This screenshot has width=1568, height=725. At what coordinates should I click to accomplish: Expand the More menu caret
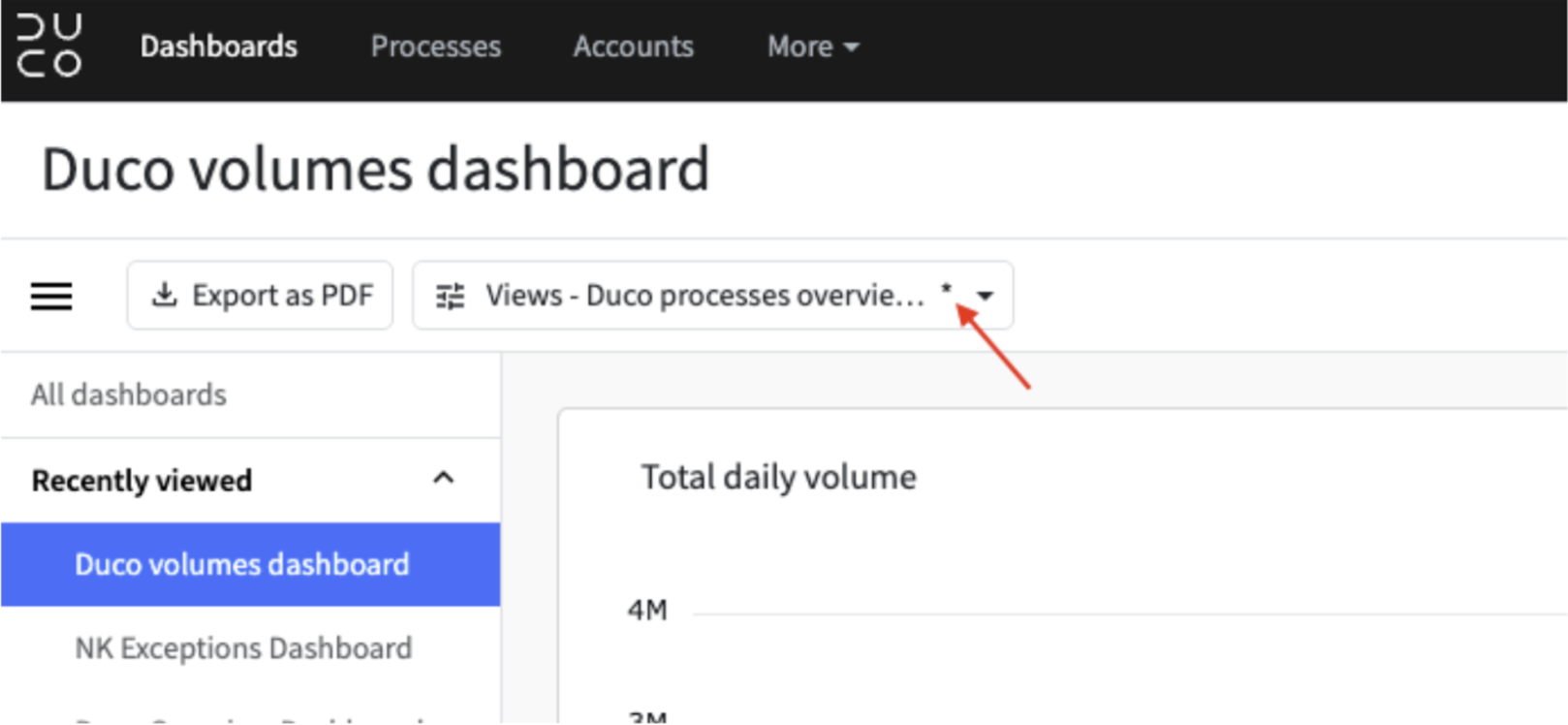coord(851,47)
